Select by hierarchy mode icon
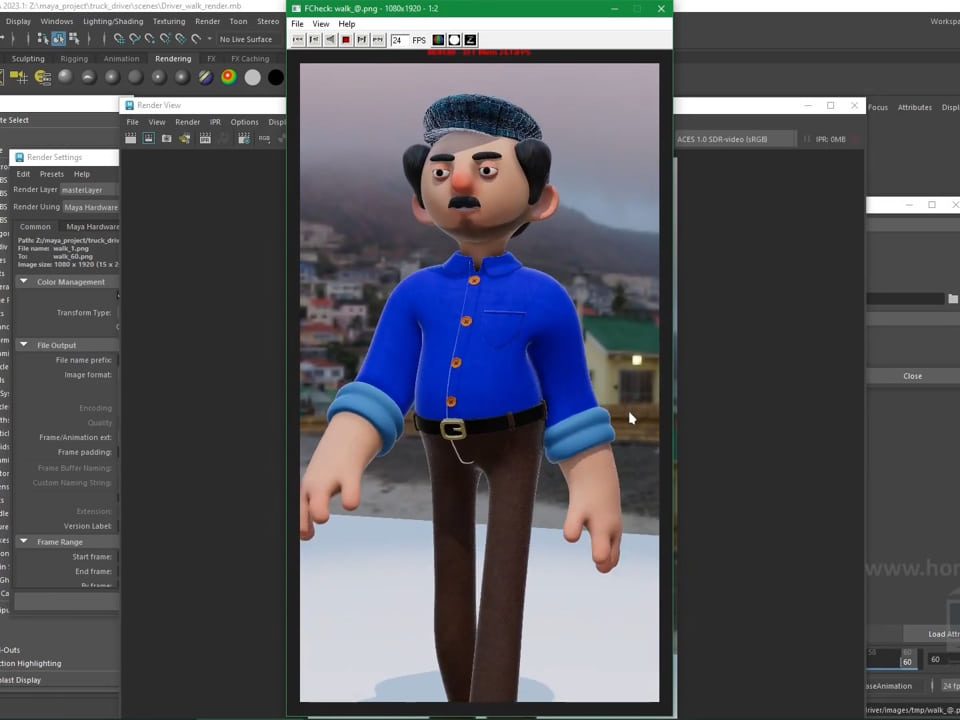This screenshot has width=960, height=720. pos(43,39)
